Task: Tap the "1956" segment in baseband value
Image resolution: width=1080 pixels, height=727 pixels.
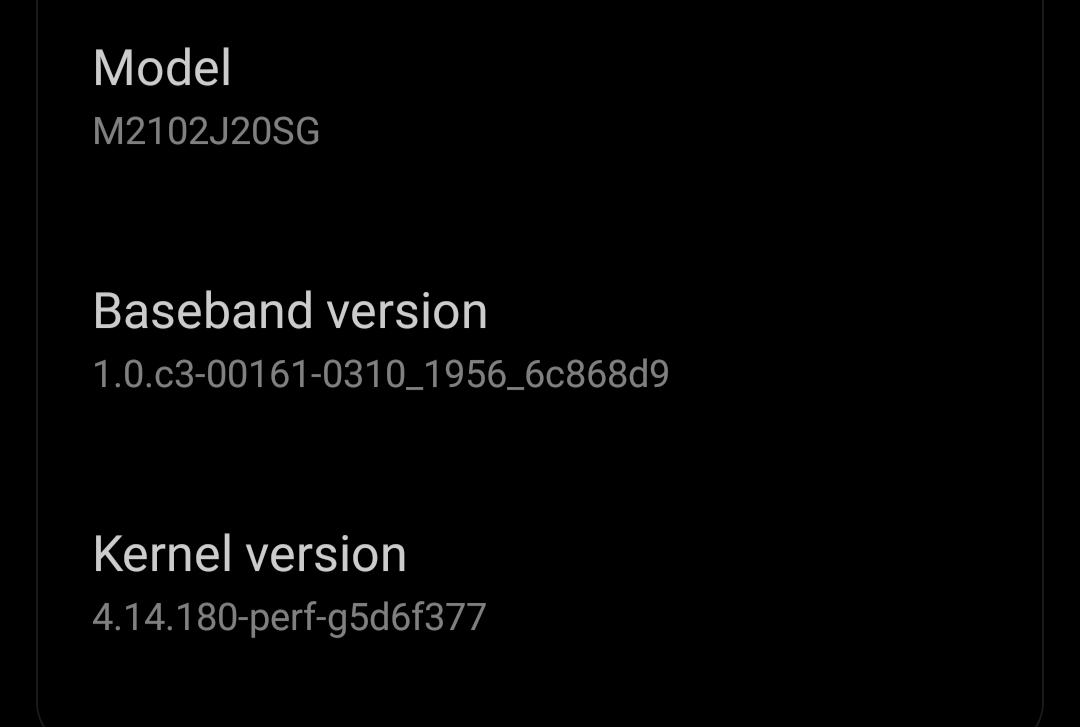Action: 466,374
